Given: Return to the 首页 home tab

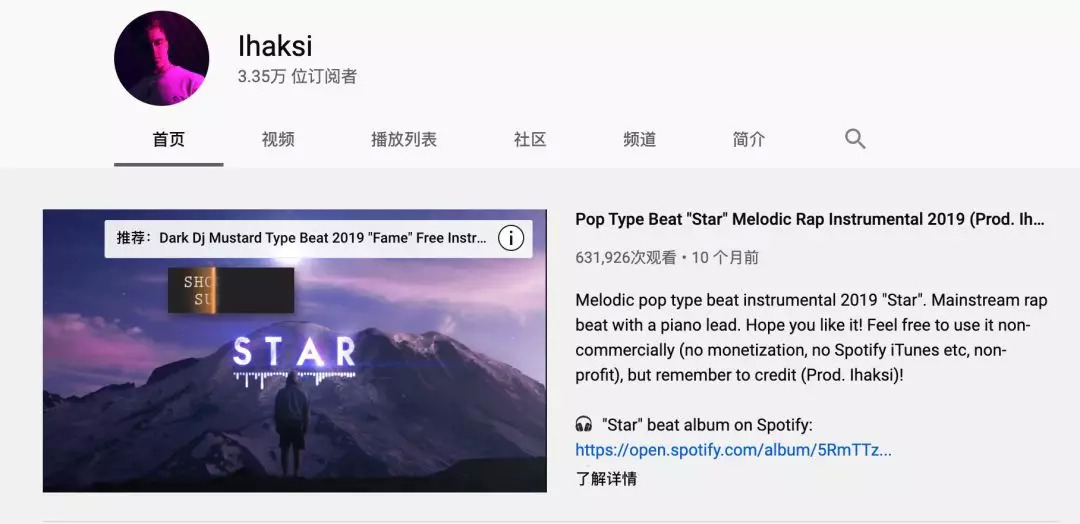Looking at the screenshot, I should [169, 139].
